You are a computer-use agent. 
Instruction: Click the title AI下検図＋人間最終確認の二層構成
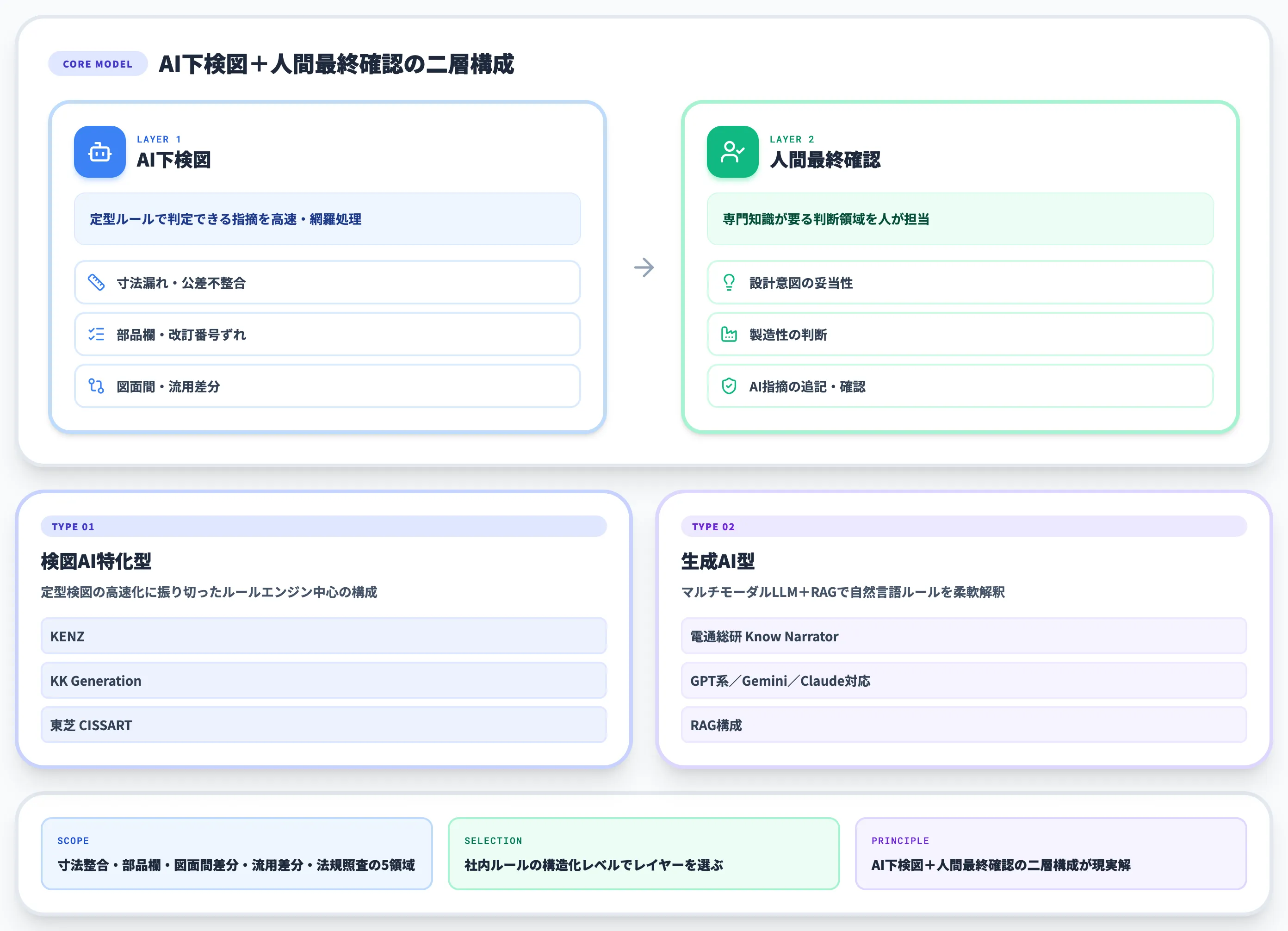(336, 63)
